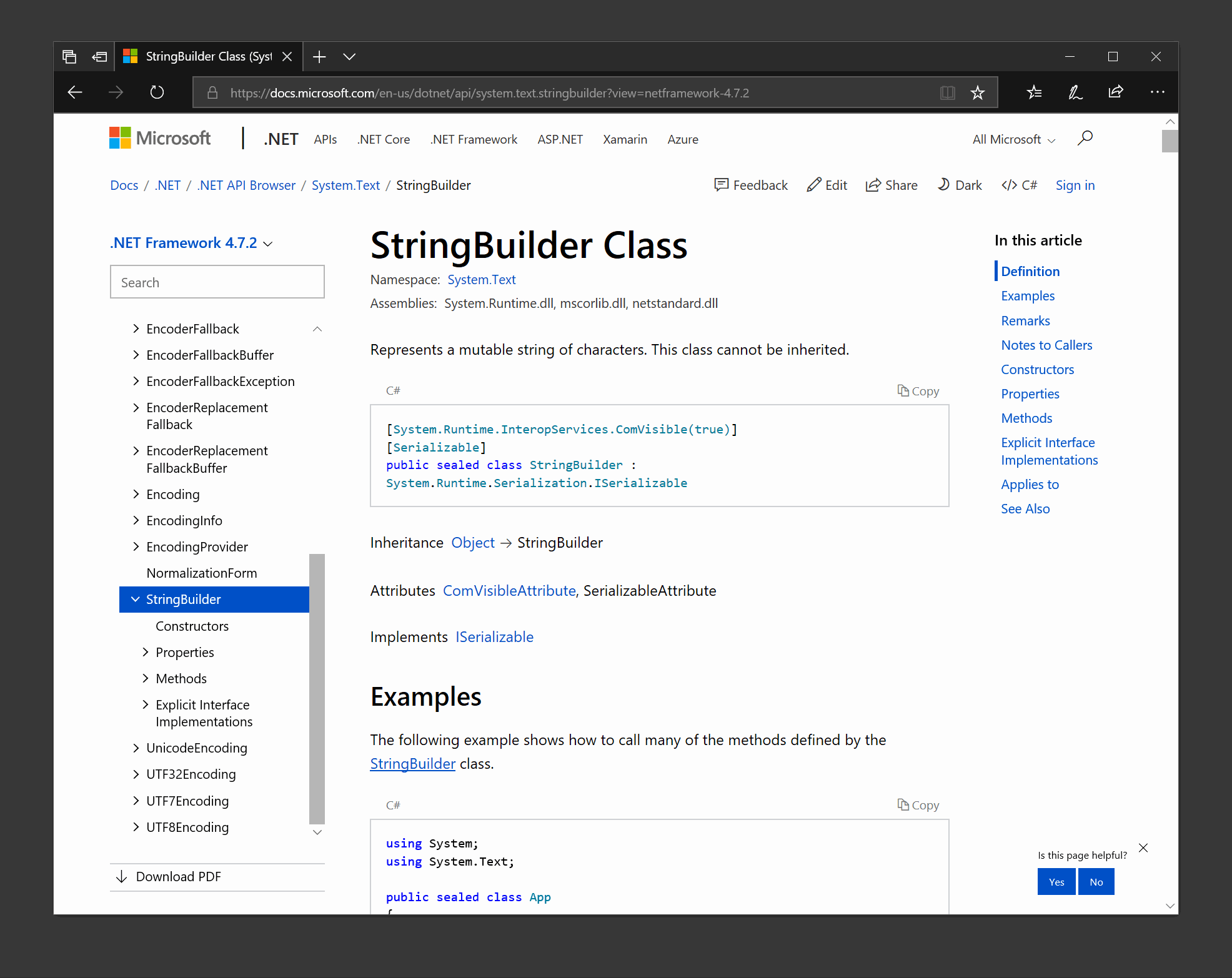Viewport: 1232px width, 978px height.
Task: Refresh the current page
Action: pyautogui.click(x=156, y=92)
